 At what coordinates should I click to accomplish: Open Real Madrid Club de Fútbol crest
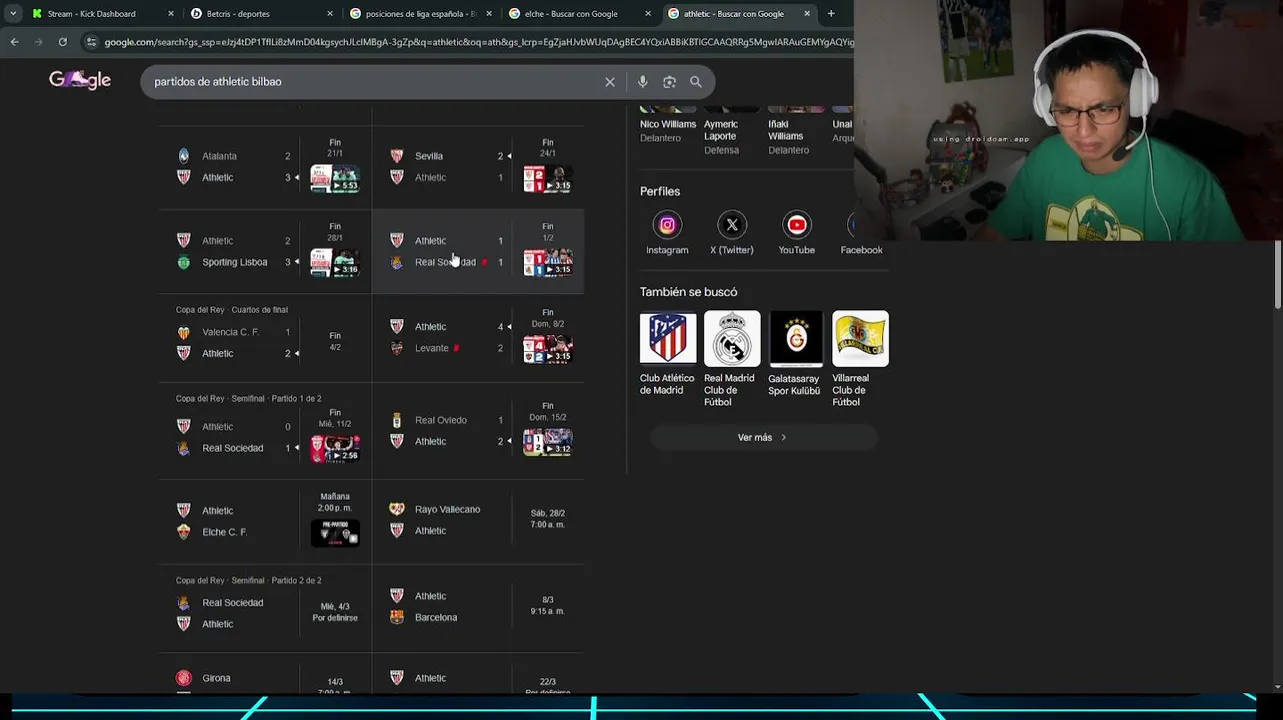[x=732, y=338]
